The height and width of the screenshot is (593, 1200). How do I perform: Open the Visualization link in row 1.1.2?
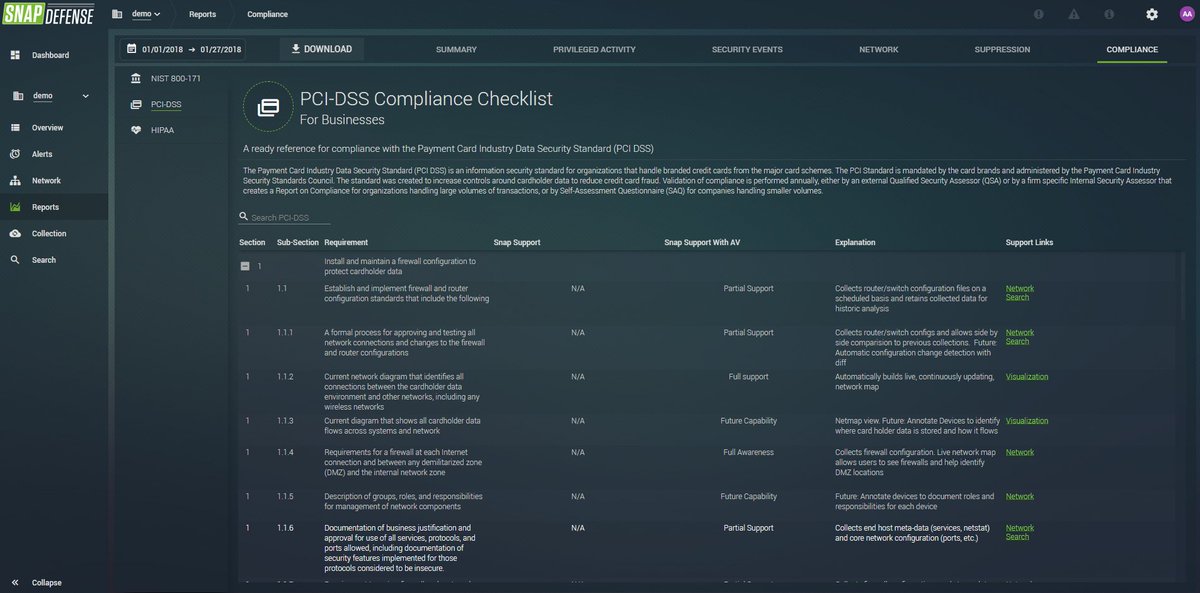point(1027,377)
